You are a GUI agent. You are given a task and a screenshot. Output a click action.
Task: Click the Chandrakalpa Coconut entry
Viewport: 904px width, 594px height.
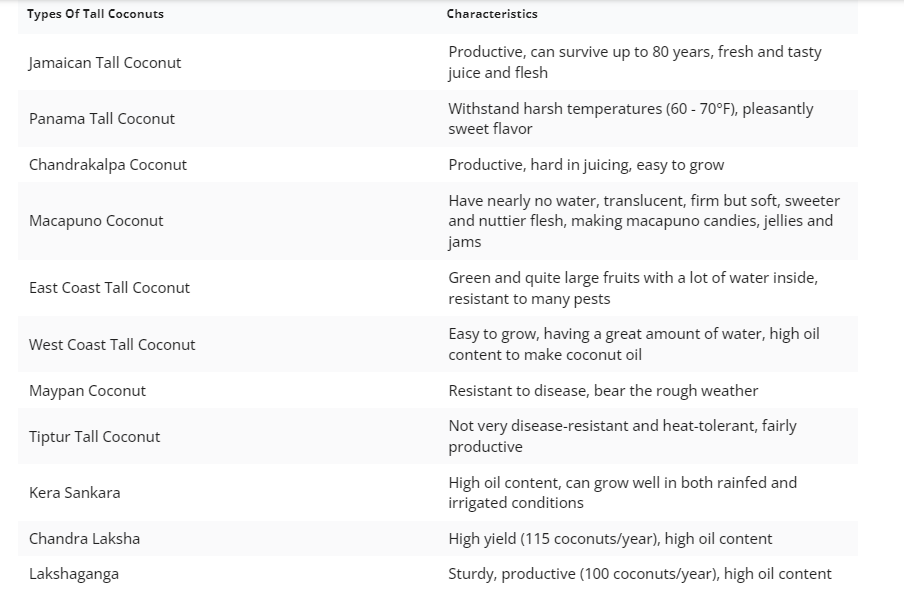click(x=108, y=164)
